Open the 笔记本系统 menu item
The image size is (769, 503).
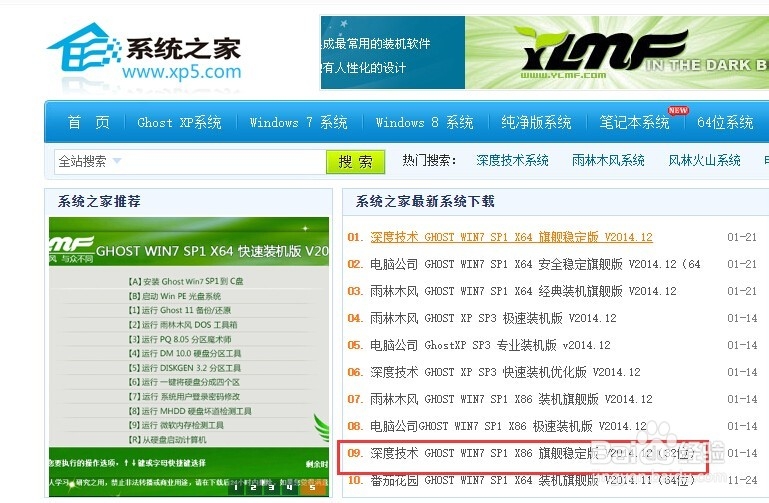pos(634,122)
